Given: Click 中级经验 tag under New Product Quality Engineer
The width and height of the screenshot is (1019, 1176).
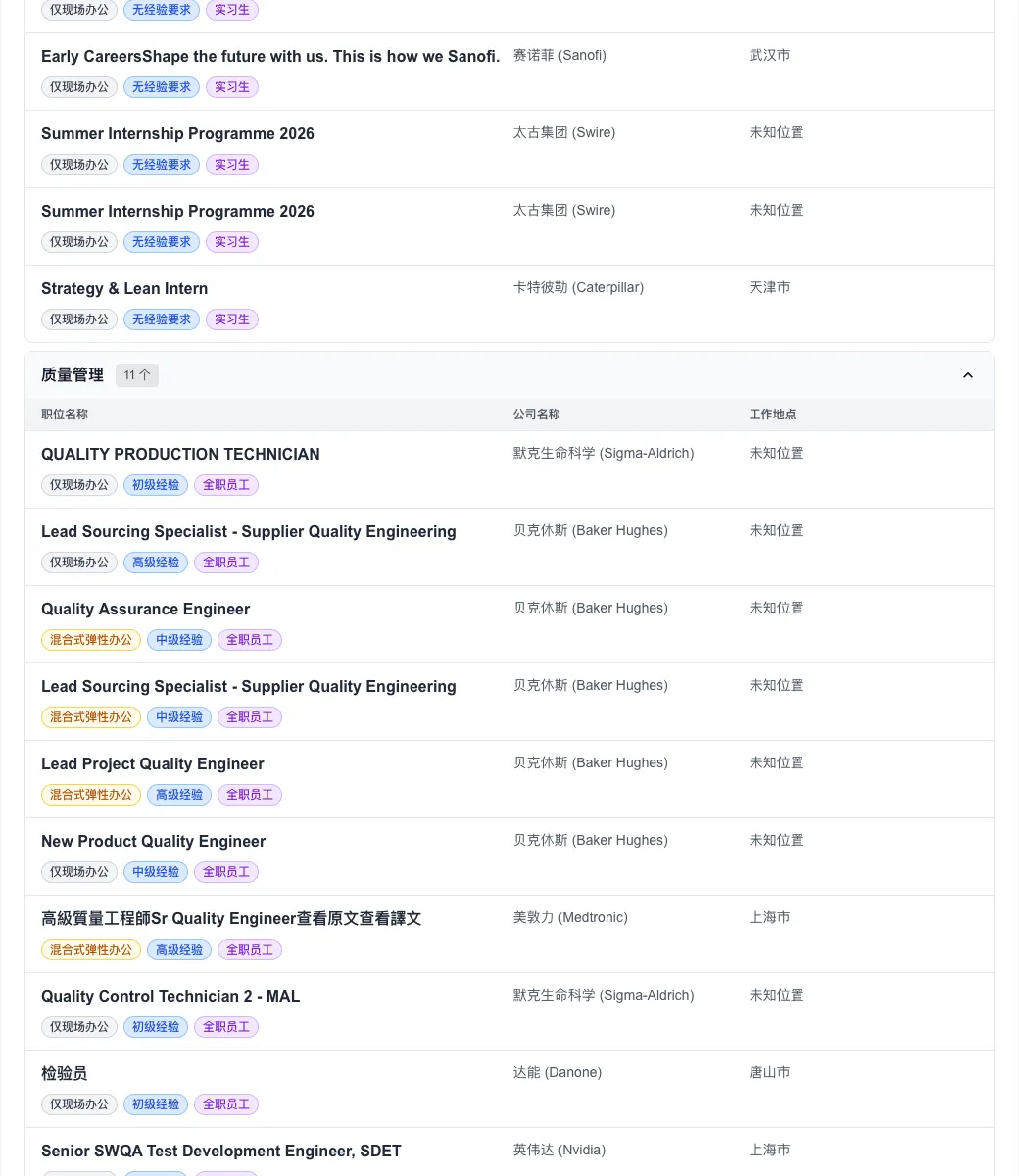Looking at the screenshot, I should [156, 872].
